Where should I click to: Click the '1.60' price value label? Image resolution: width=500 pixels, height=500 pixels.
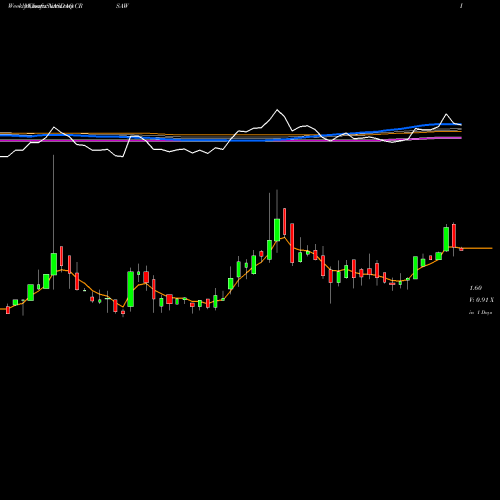475,288
